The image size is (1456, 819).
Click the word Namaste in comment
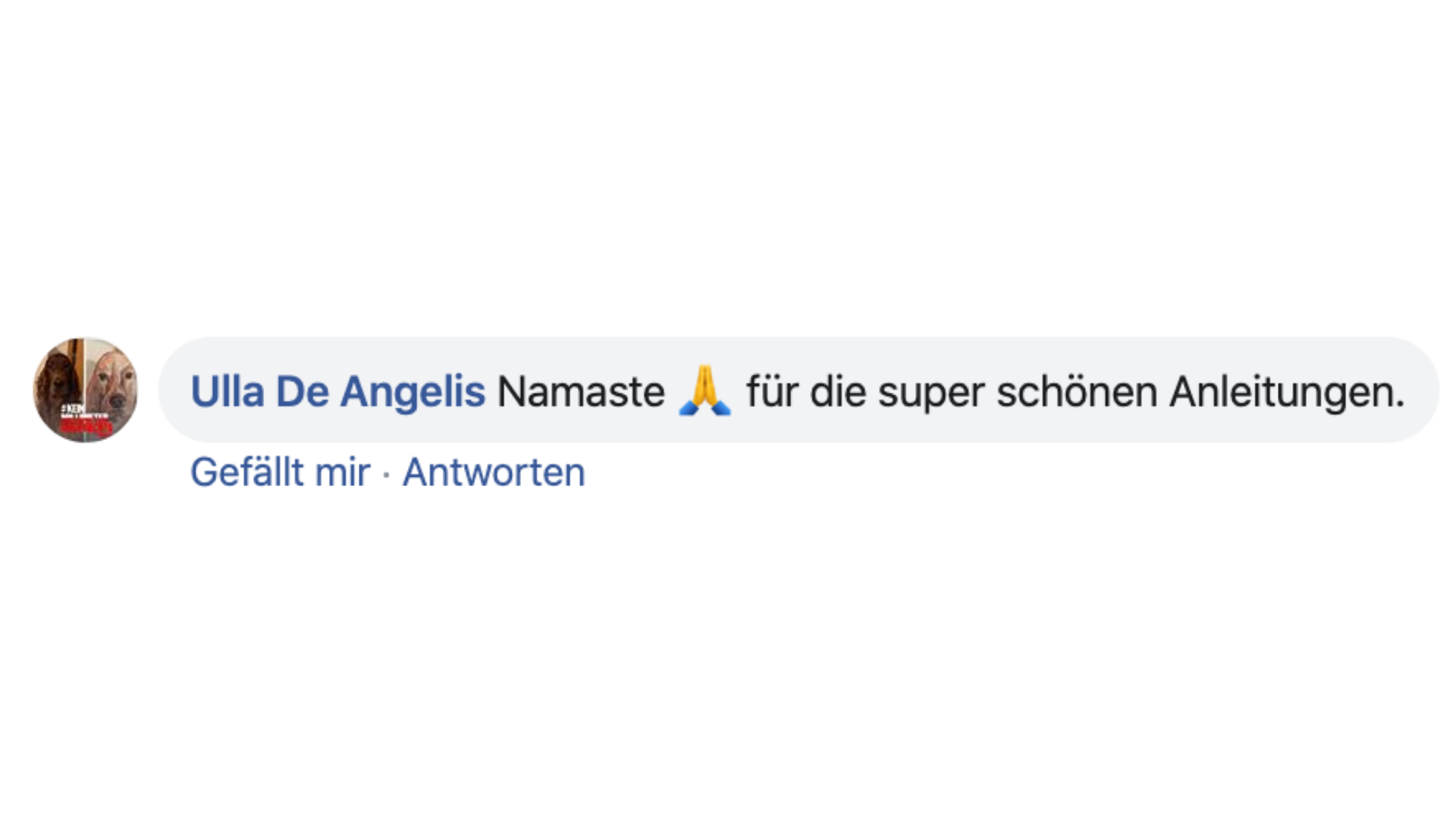pyautogui.click(x=581, y=392)
